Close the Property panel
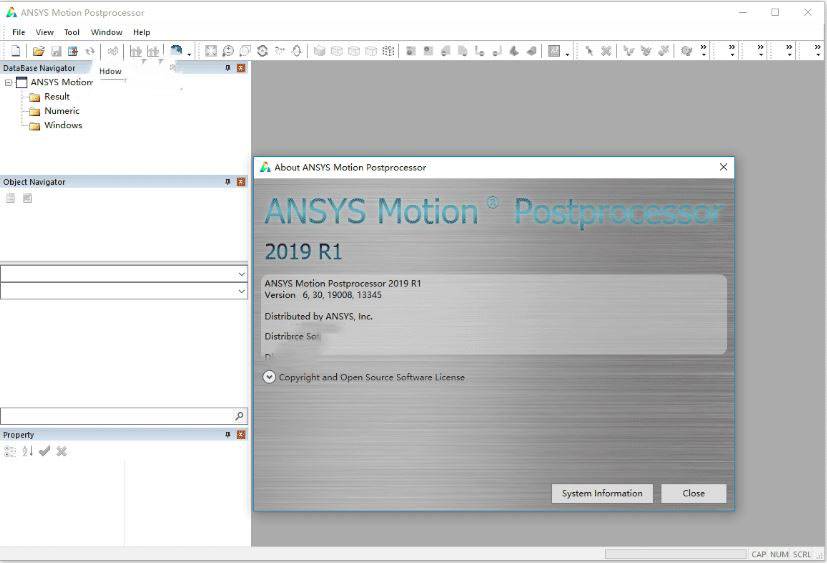 241,435
